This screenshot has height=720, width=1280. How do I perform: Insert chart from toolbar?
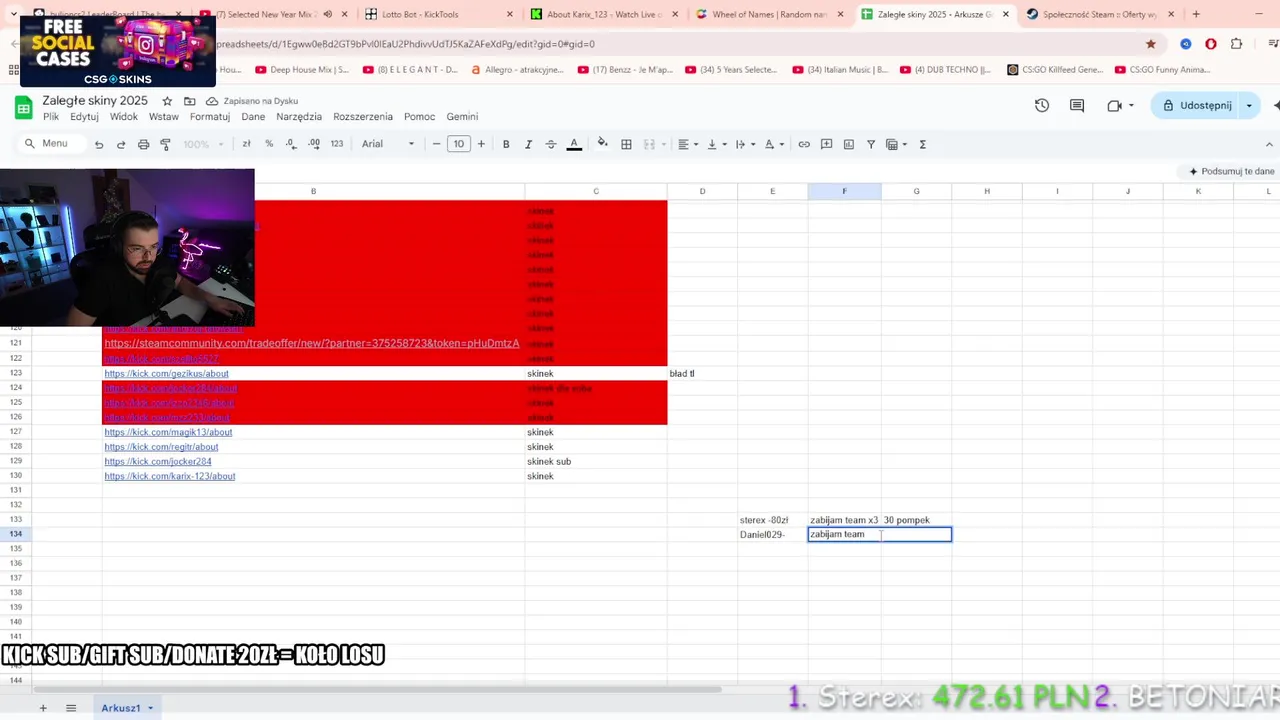(848, 144)
